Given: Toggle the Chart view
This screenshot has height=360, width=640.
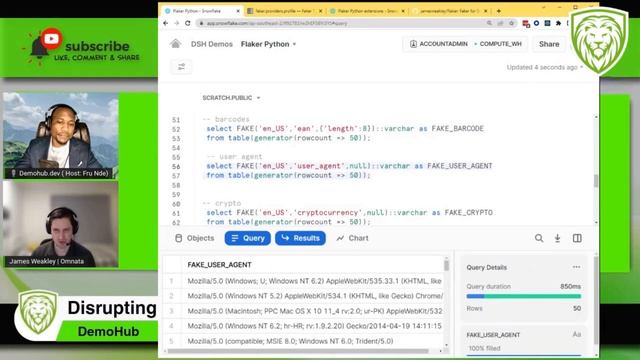Looking at the screenshot, I should (352, 238).
